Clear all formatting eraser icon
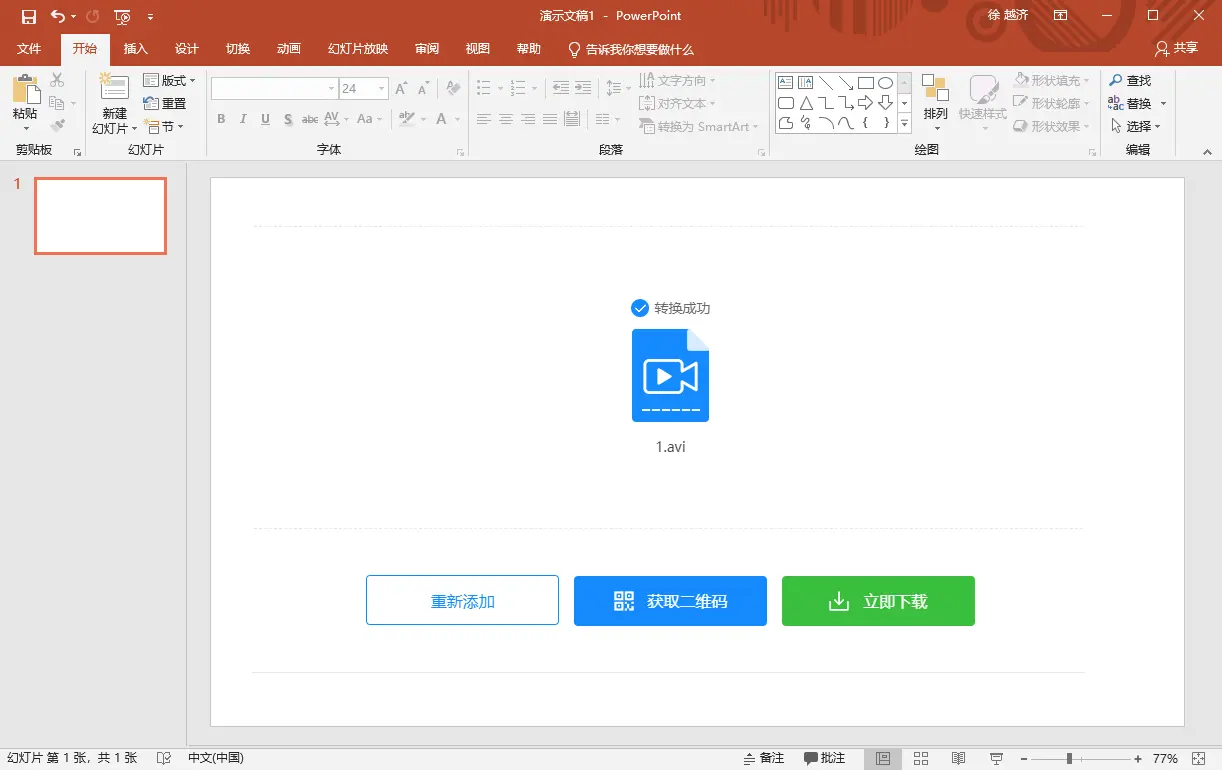Image resolution: width=1222 pixels, height=770 pixels. pyautogui.click(x=453, y=89)
